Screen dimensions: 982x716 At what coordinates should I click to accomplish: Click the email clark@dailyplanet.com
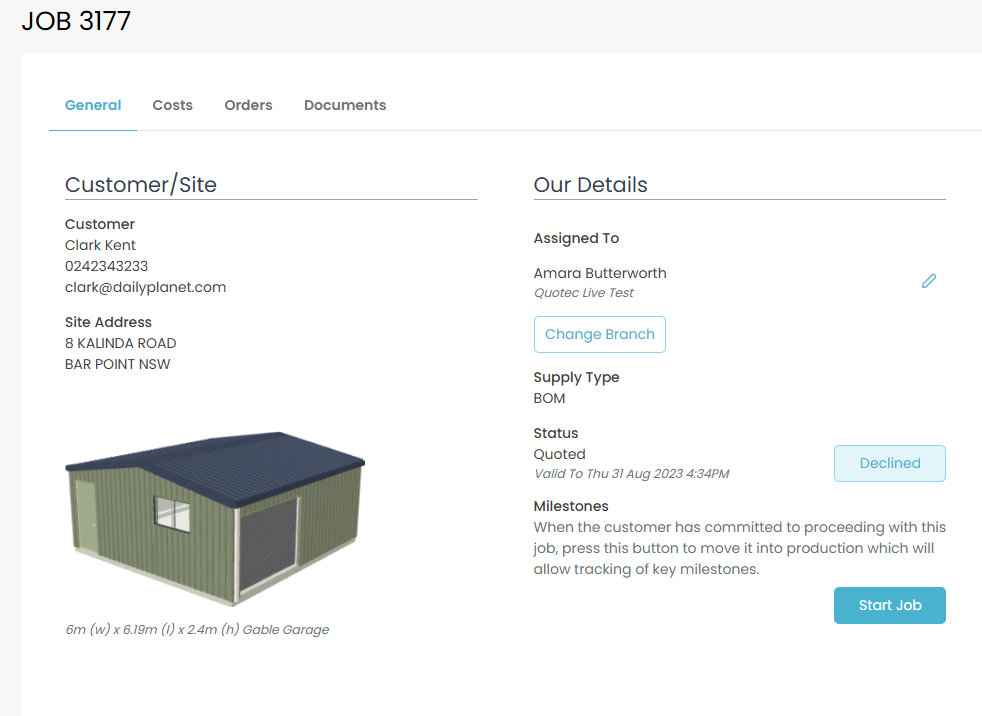tap(145, 287)
